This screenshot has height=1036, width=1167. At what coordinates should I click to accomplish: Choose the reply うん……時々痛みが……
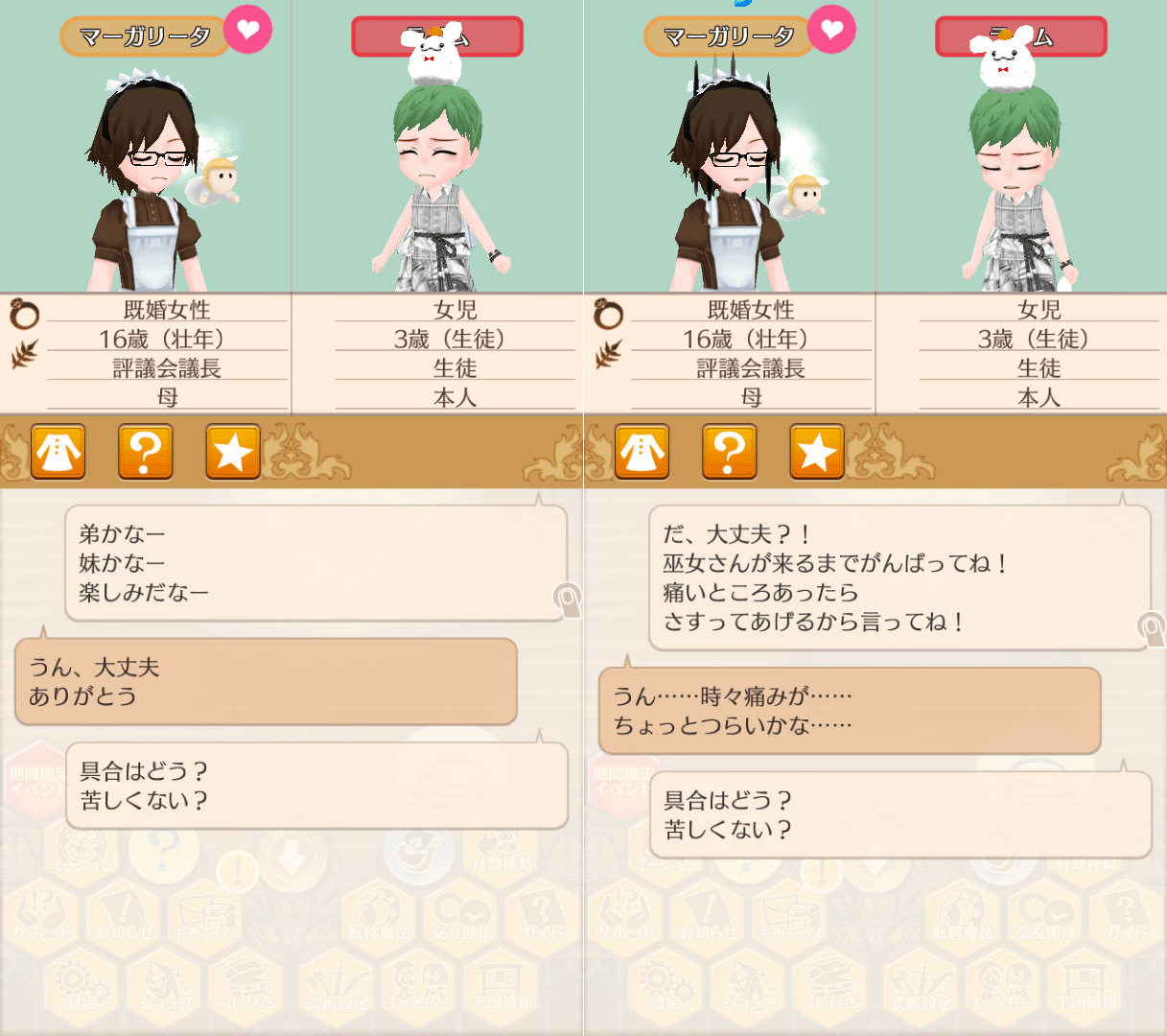850,711
